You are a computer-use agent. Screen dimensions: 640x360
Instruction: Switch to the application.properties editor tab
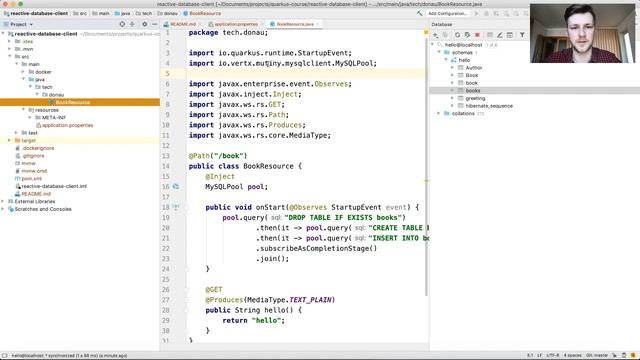236,24
